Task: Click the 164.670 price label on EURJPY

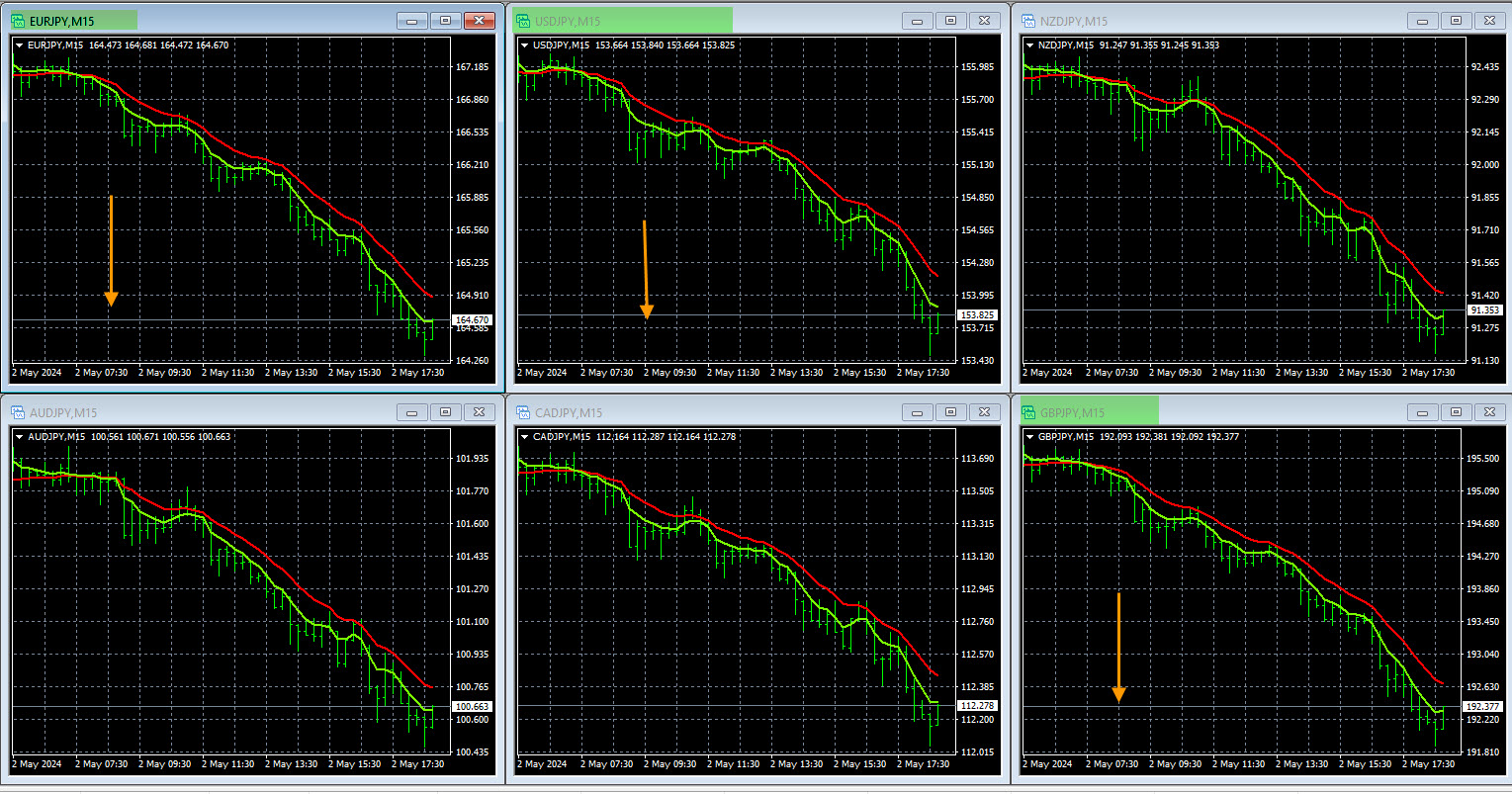Action: tap(471, 320)
